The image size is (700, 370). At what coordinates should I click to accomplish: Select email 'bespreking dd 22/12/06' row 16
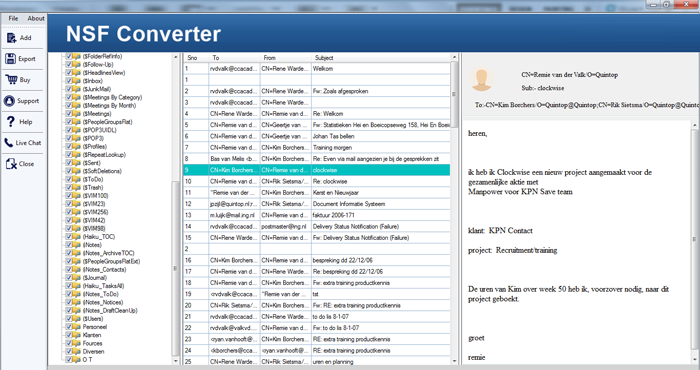[317, 260]
